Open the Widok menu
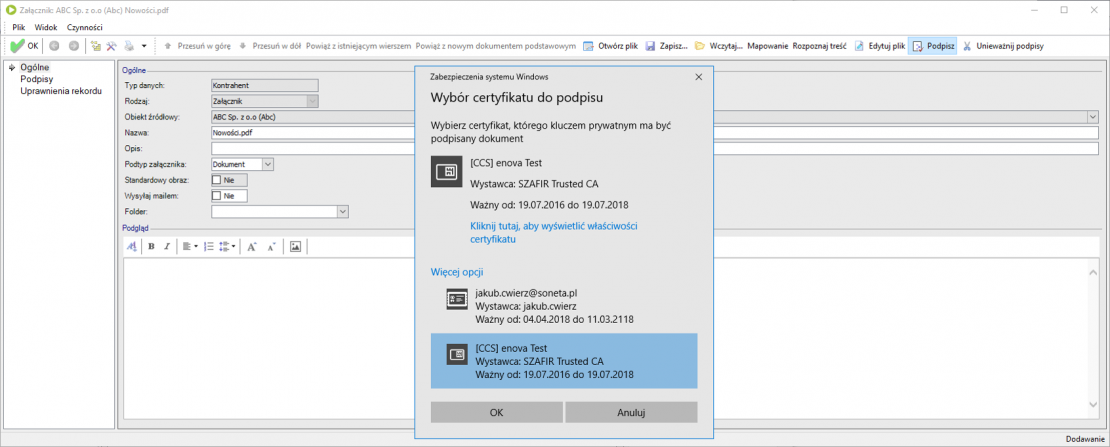Image resolution: width=1110 pixels, height=447 pixels. (x=46, y=27)
